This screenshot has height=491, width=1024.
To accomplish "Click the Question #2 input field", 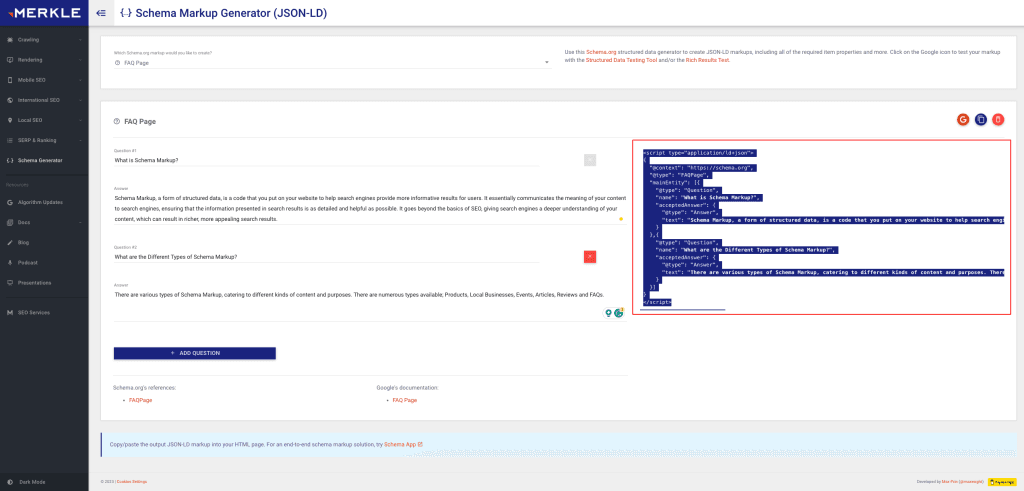I will point(327,257).
